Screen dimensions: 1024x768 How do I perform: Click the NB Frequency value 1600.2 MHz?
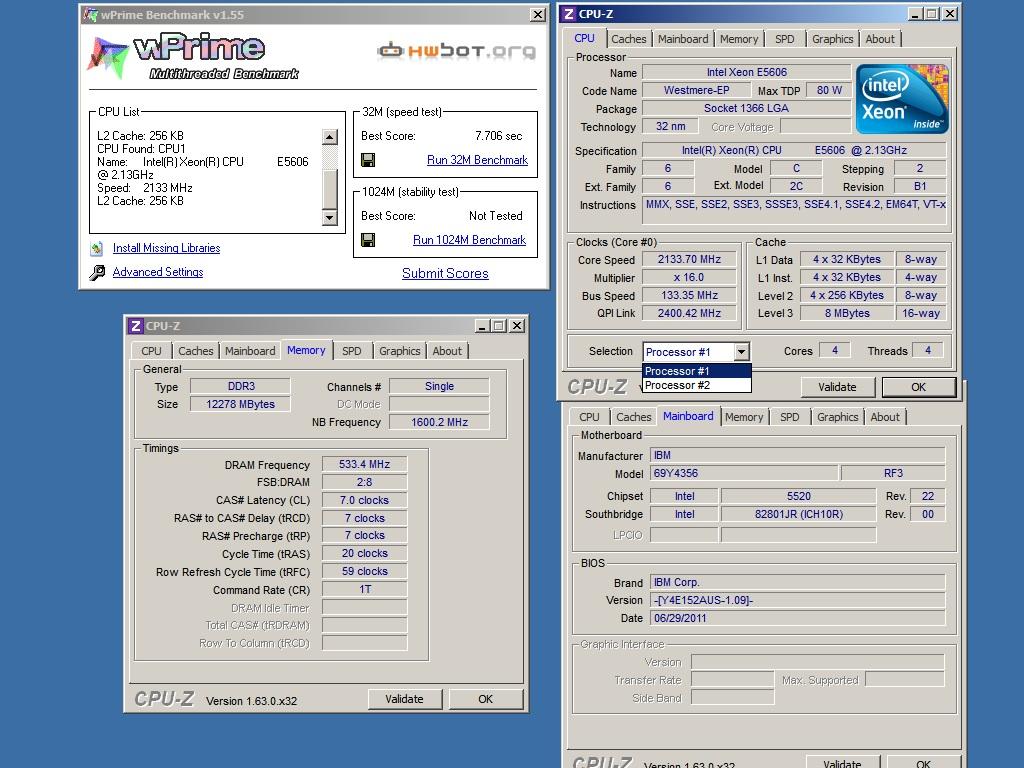click(440, 423)
